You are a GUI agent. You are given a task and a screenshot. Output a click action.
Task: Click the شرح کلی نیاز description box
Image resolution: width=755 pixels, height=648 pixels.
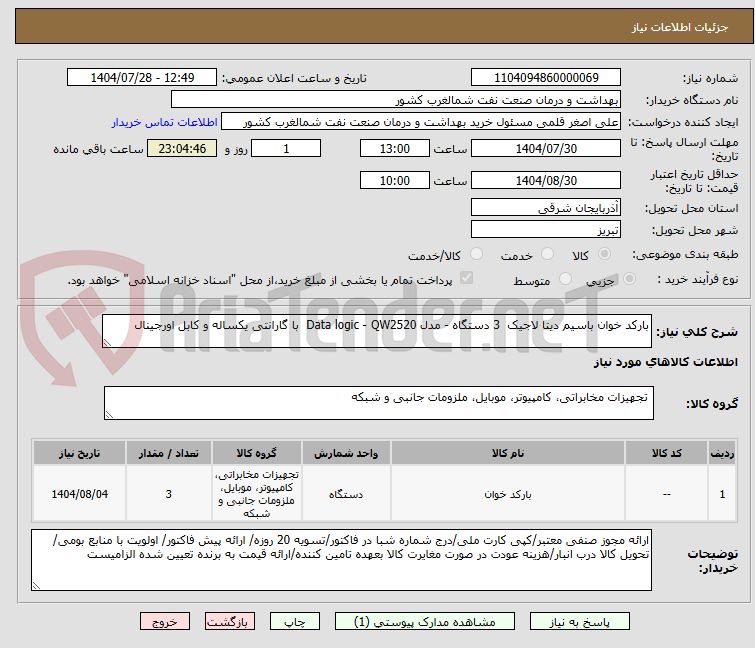377,331
